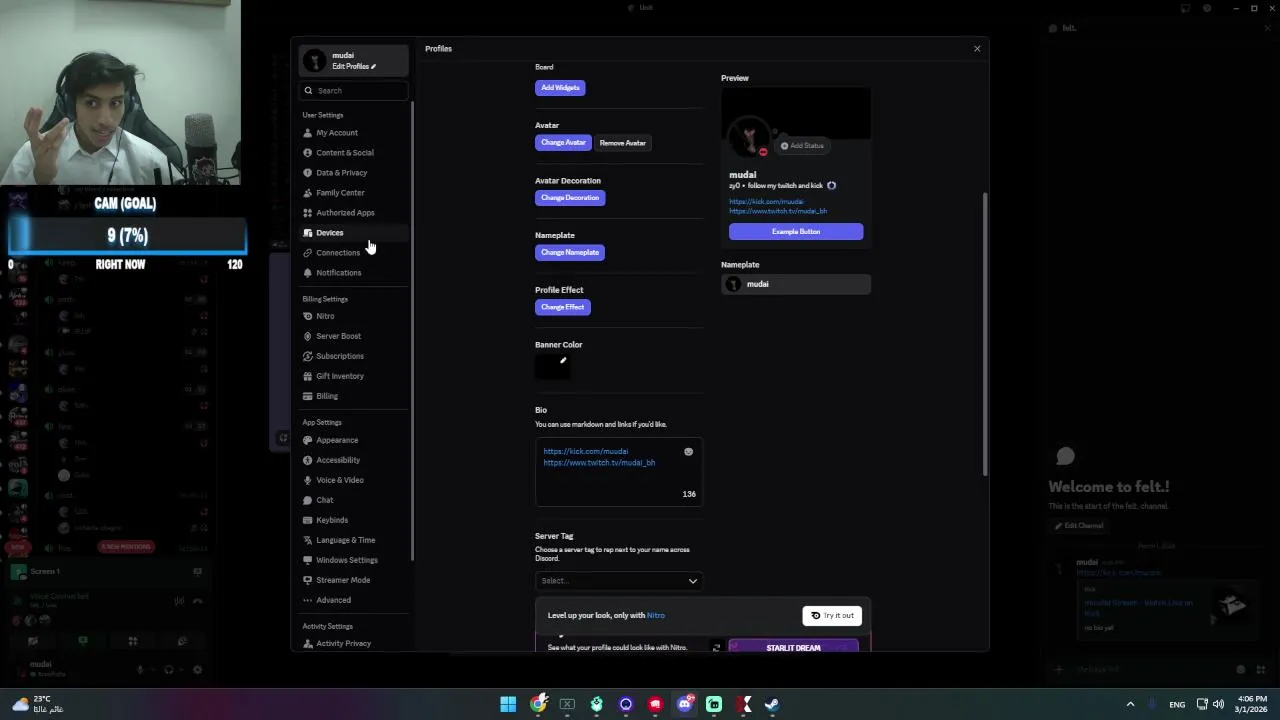The width and height of the screenshot is (1280, 720).
Task: Open Chrome from the taskbar
Action: click(x=538, y=705)
